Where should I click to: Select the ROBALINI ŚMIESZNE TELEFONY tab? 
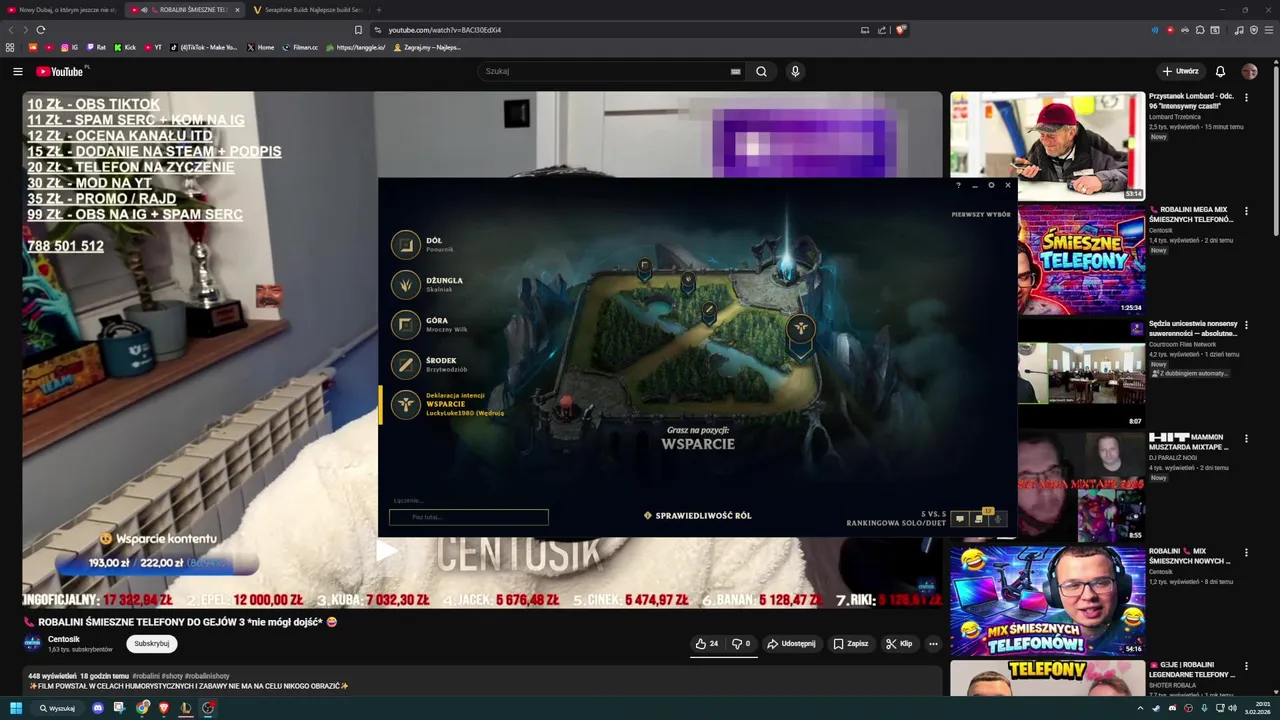[186, 10]
